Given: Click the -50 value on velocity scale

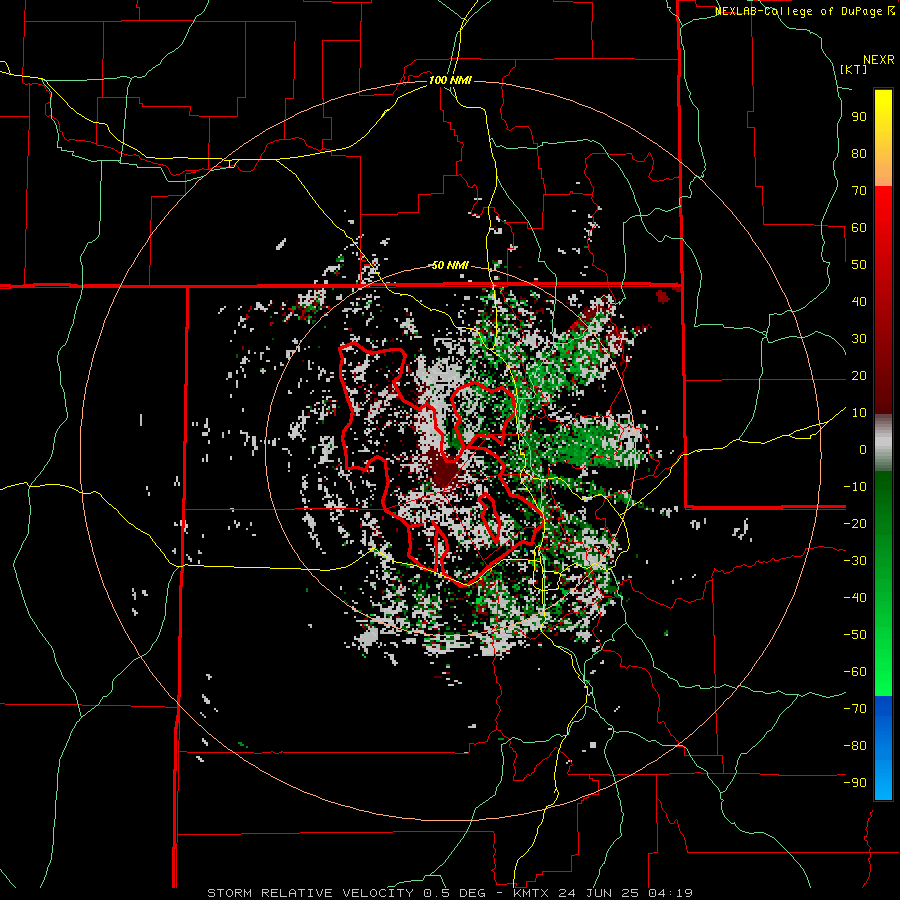Looking at the screenshot, I should coord(855,635).
